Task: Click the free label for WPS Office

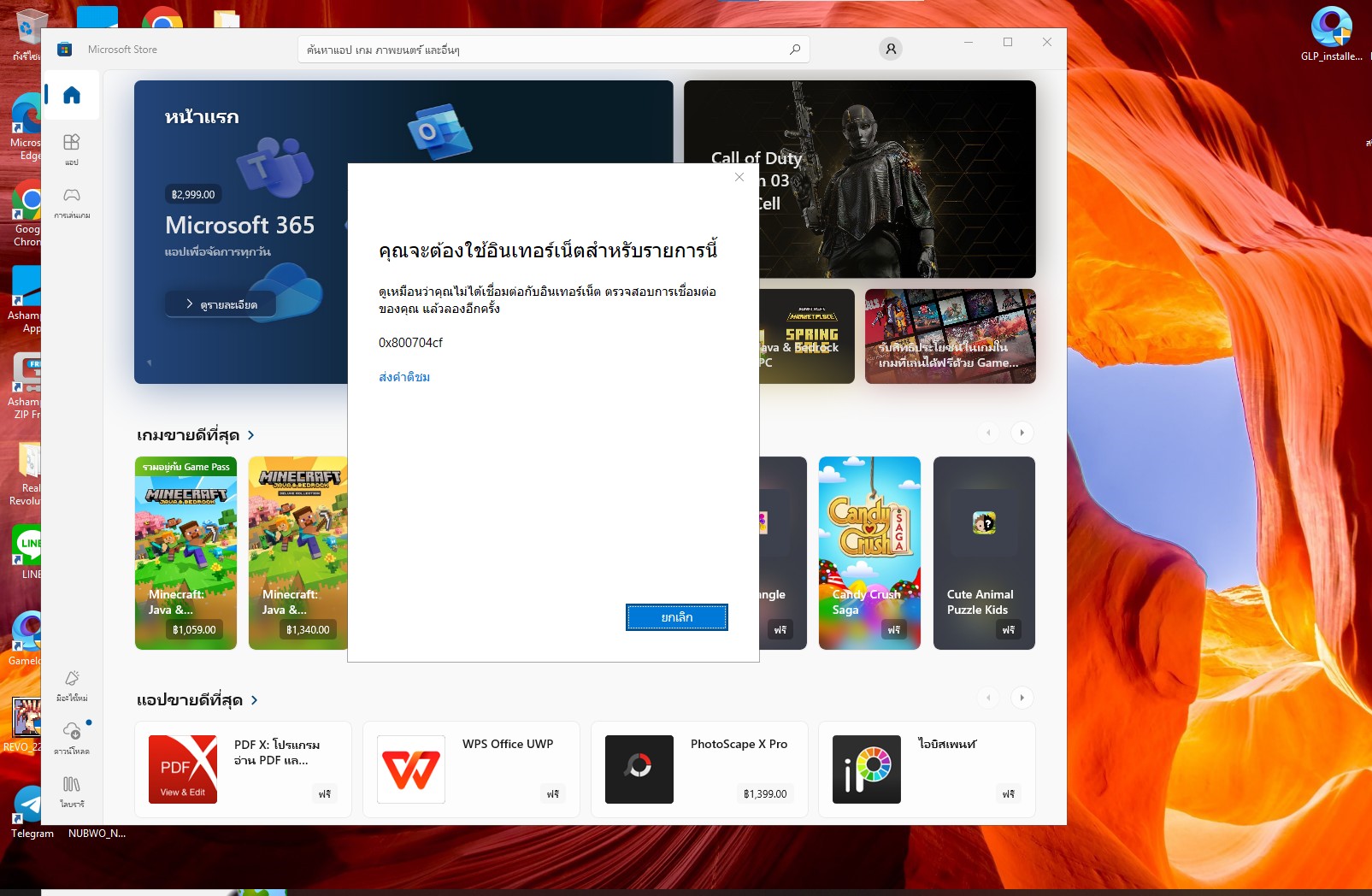Action: click(x=553, y=794)
